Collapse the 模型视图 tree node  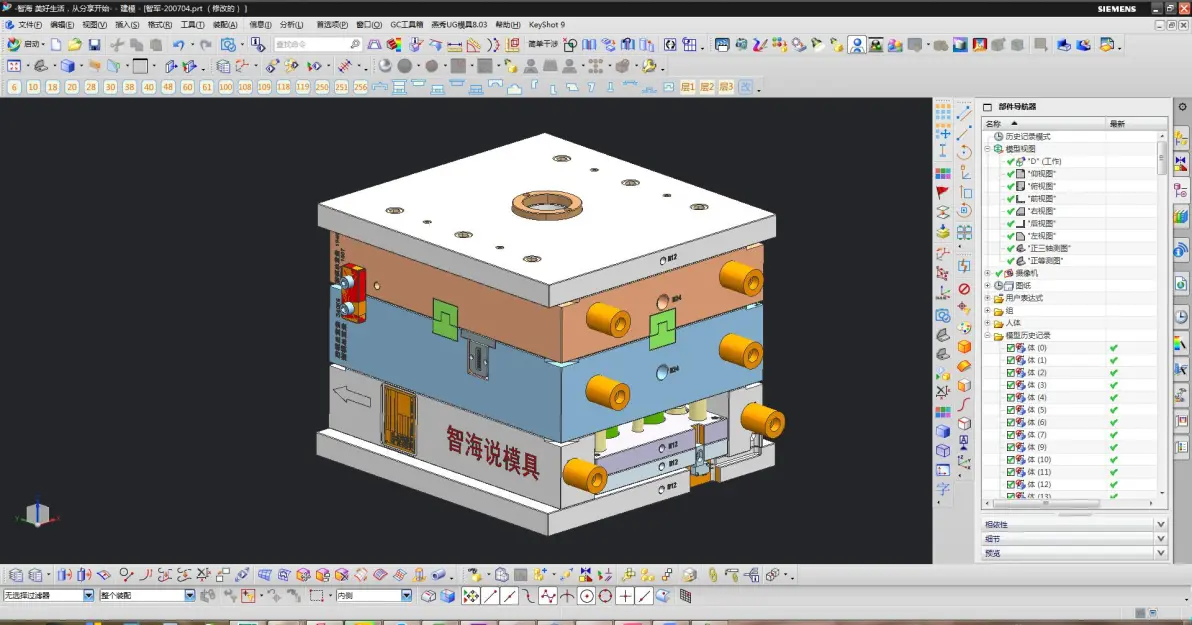coord(988,149)
